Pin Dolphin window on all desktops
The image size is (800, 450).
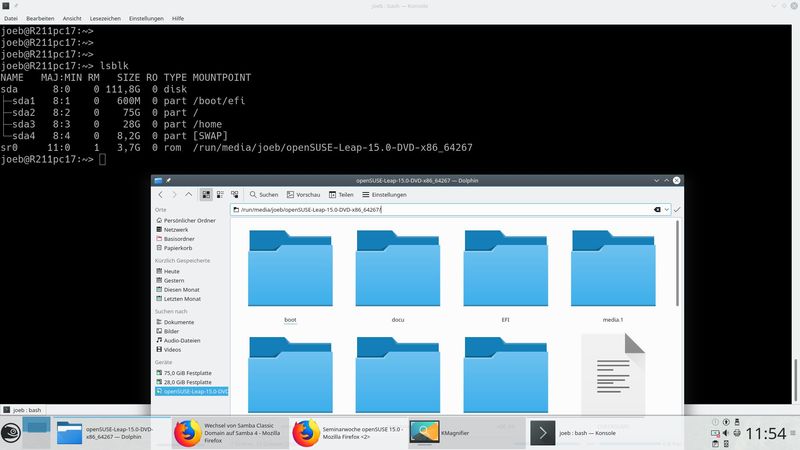[x=168, y=181]
